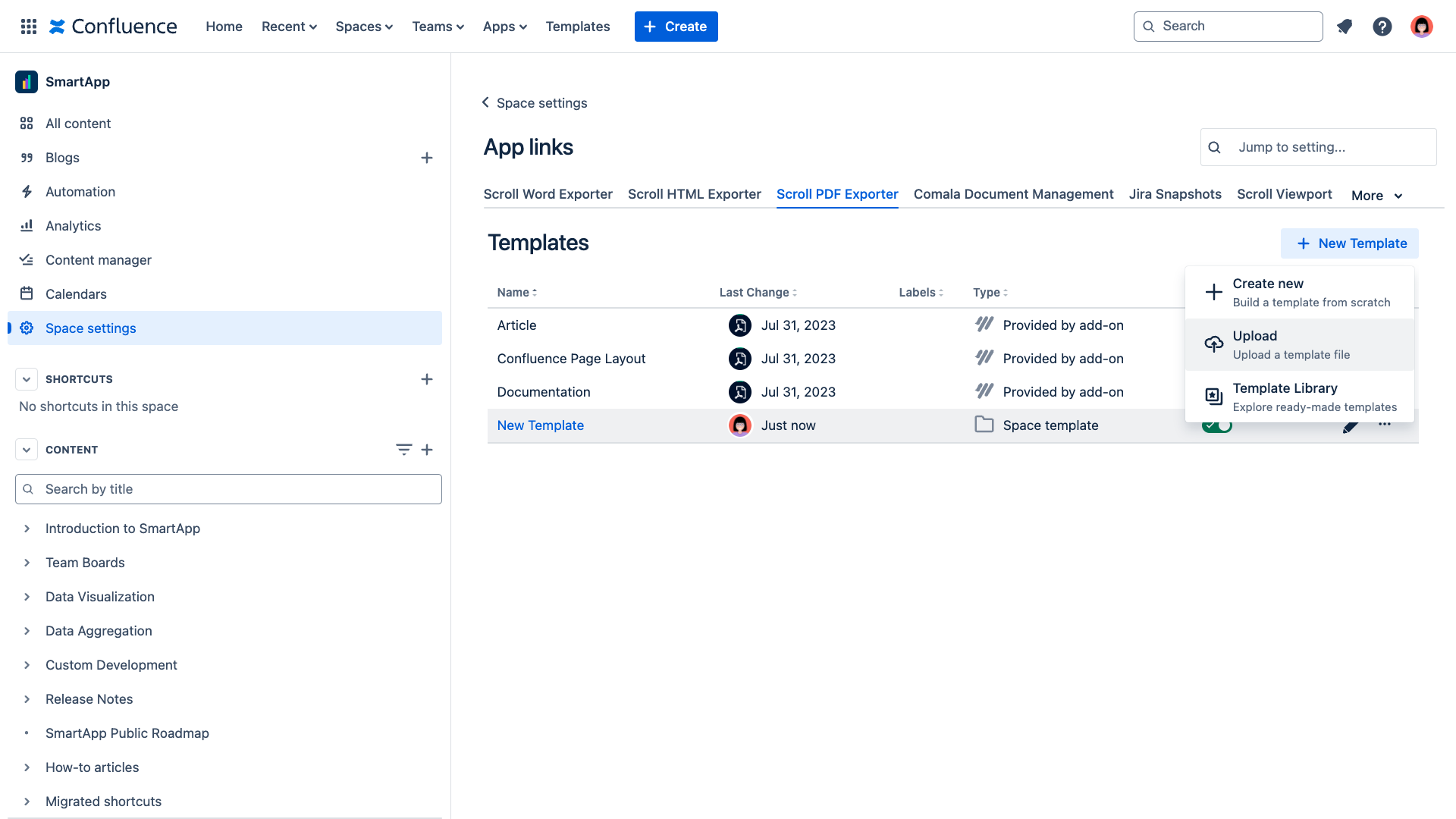Click the Jump to setting search field
The width and height of the screenshot is (1456, 819).
click(1327, 147)
